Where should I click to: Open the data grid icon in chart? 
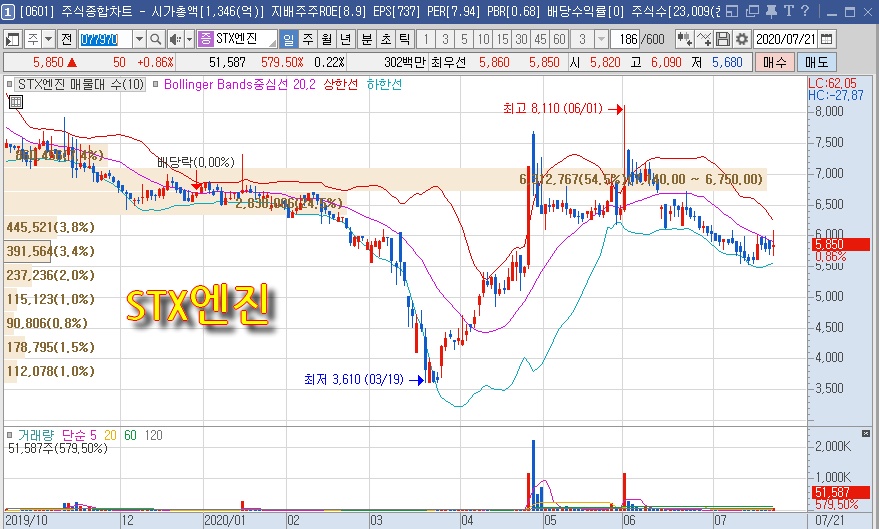16,102
